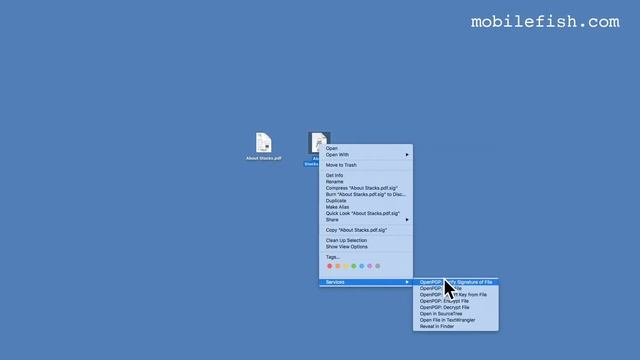This screenshot has width=640, height=360.
Task: Choose OpenPGP: Encrypt File
Action: (456, 301)
